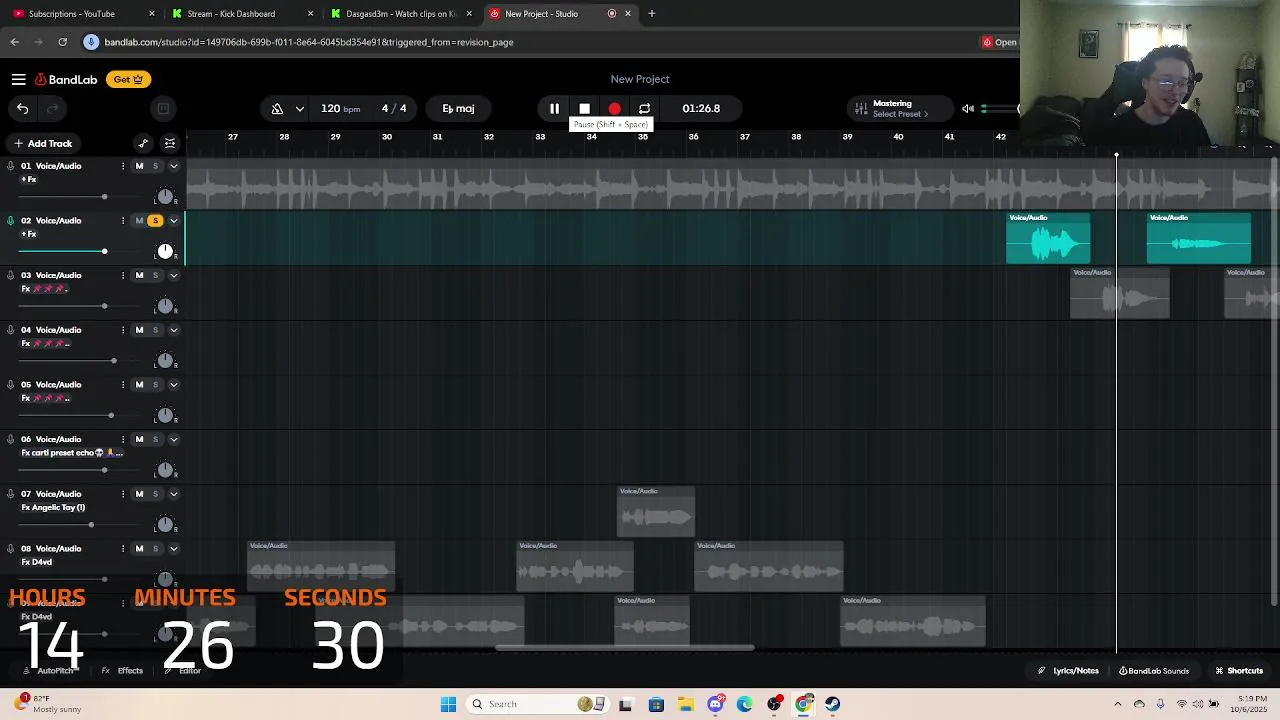Click the horizontal timeline scrollbar
Screen dimensions: 1280x720
tap(625, 647)
